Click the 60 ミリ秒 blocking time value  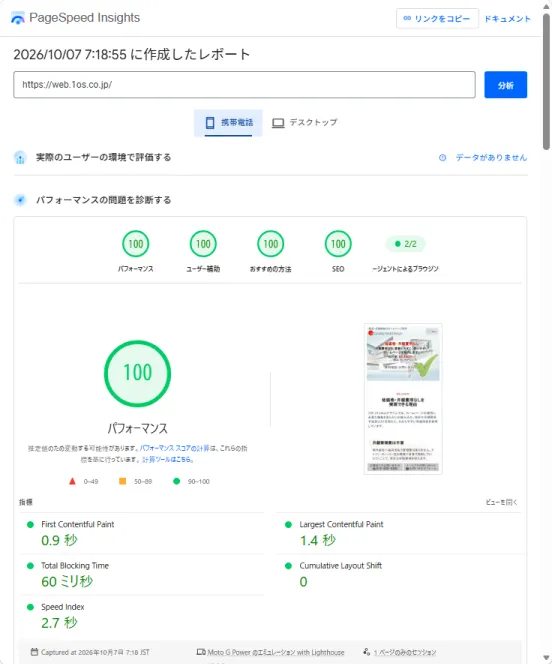[x=67, y=581]
